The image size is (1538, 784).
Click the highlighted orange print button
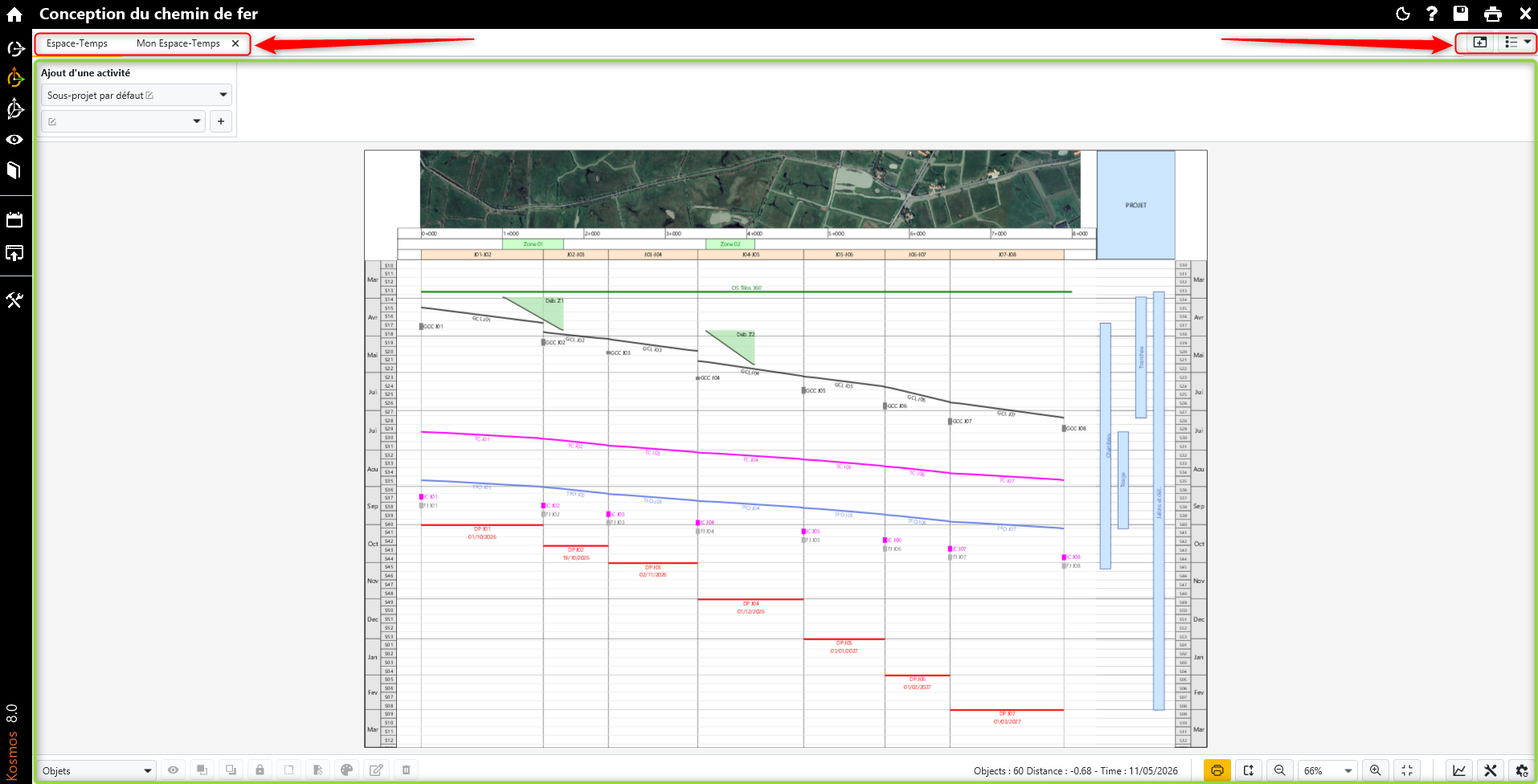coord(1217,770)
